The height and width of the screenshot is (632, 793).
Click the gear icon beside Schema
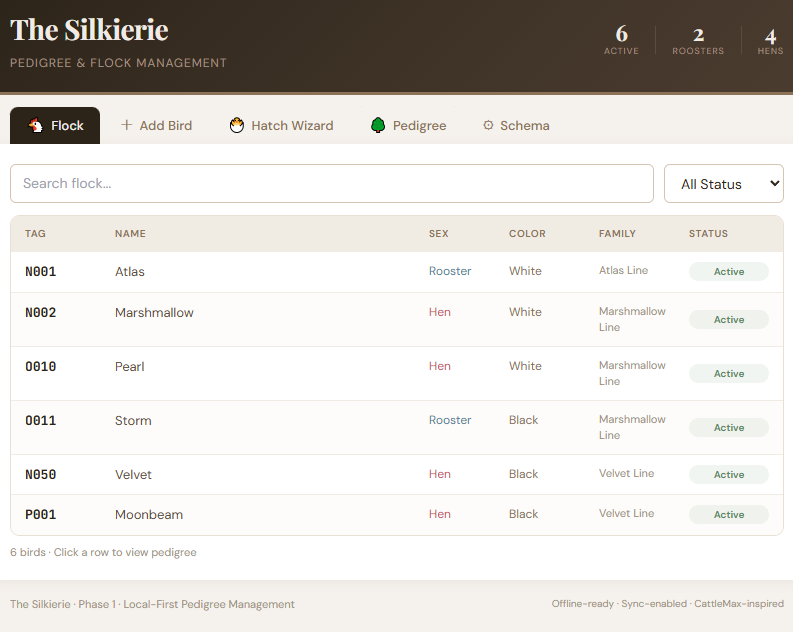click(x=488, y=125)
